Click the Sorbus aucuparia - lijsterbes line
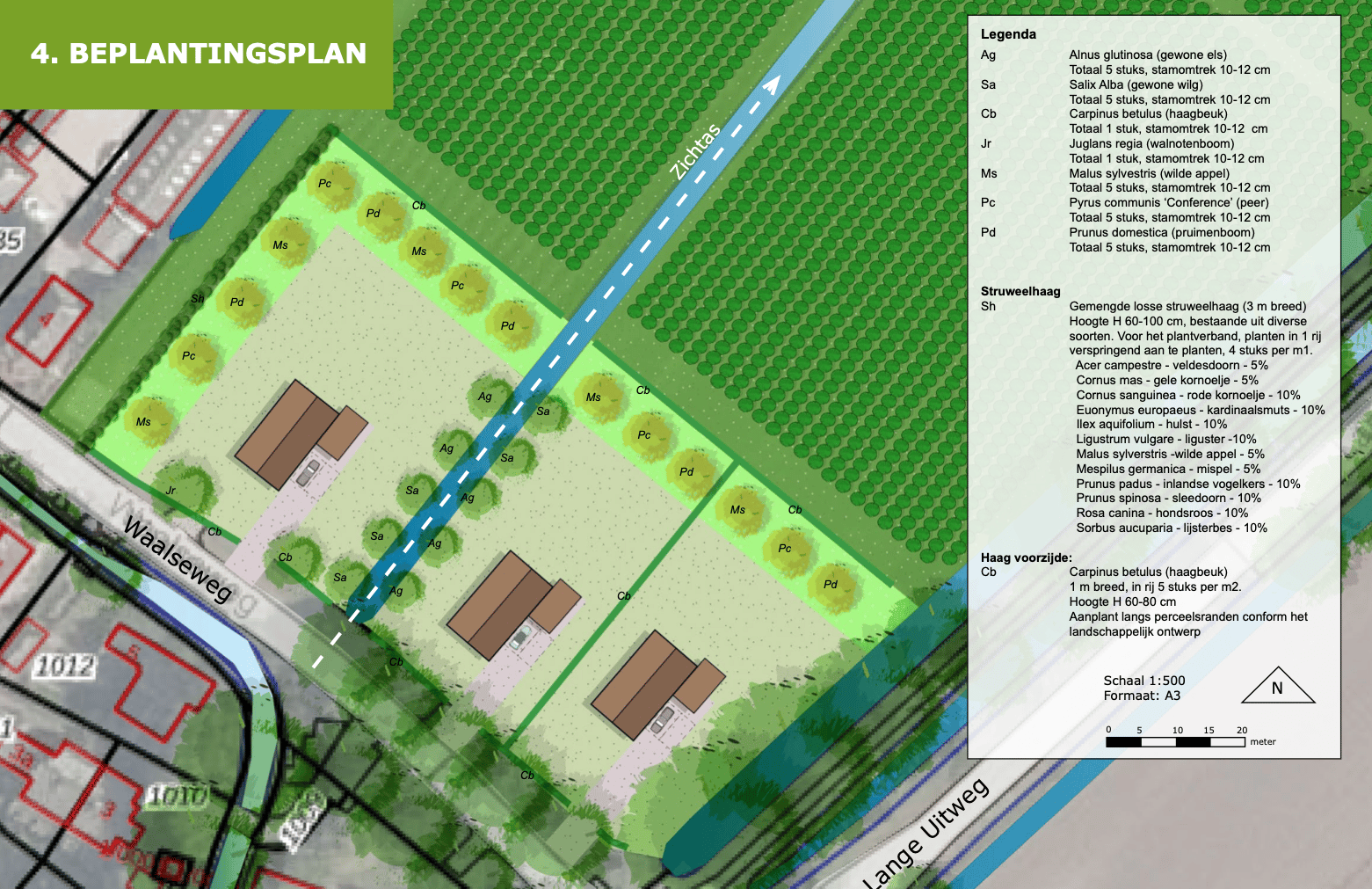 (1171, 528)
